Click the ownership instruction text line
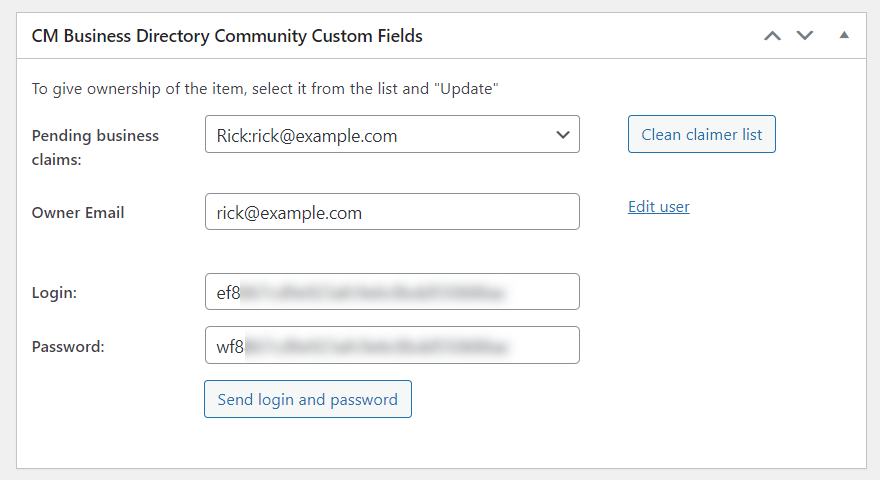880x480 pixels. coord(265,89)
